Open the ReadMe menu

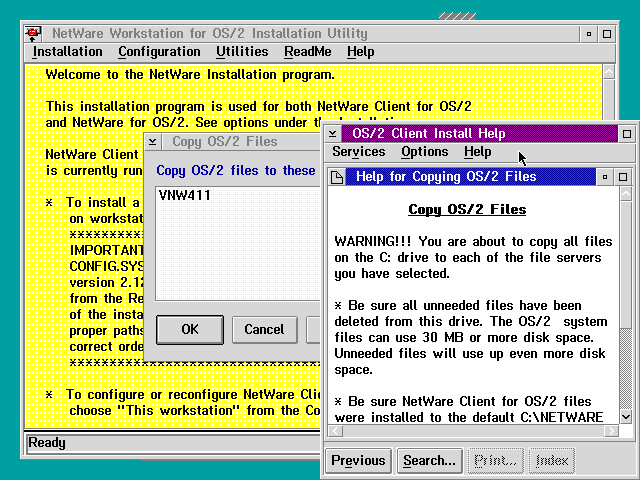tap(308, 52)
